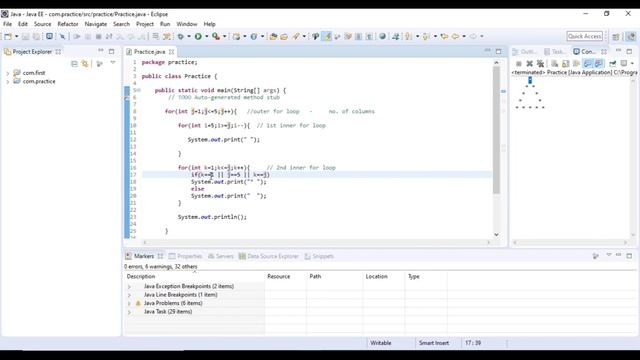640x360 pixels.
Task: Click the Clear Console icon
Action: pyautogui.click(x=554, y=64)
